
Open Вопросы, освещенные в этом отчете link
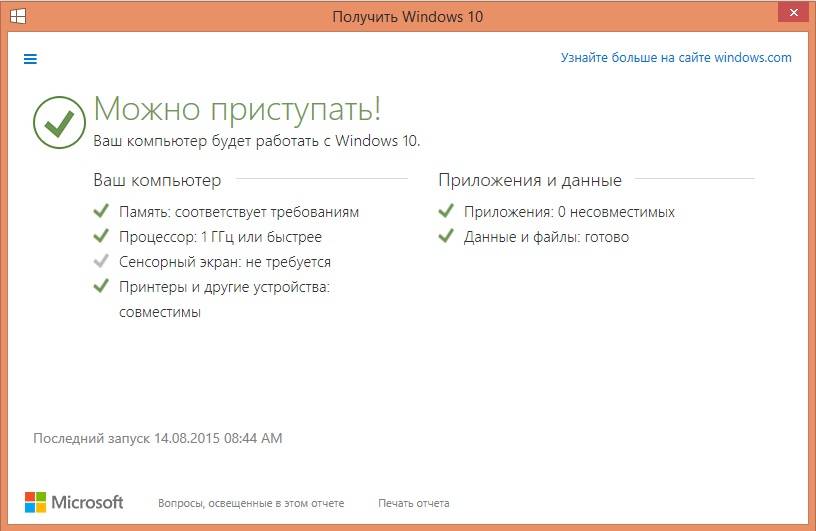coord(251,503)
